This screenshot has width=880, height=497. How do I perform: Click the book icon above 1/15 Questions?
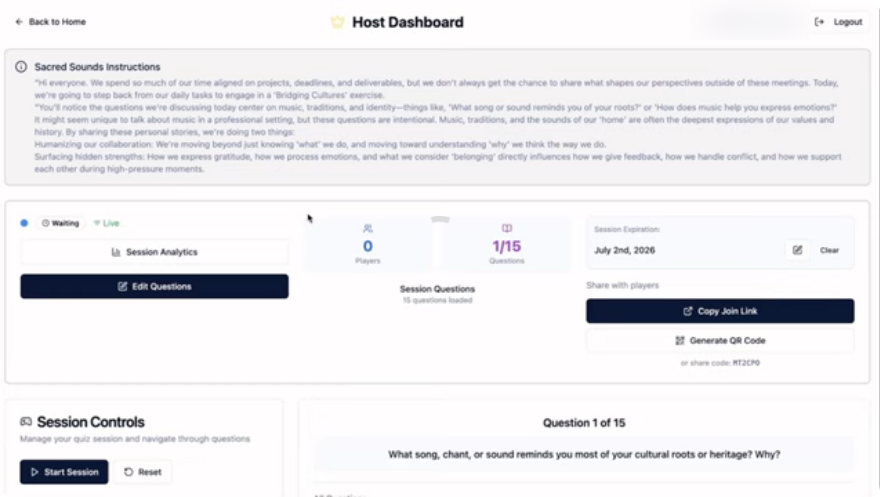pos(507,228)
